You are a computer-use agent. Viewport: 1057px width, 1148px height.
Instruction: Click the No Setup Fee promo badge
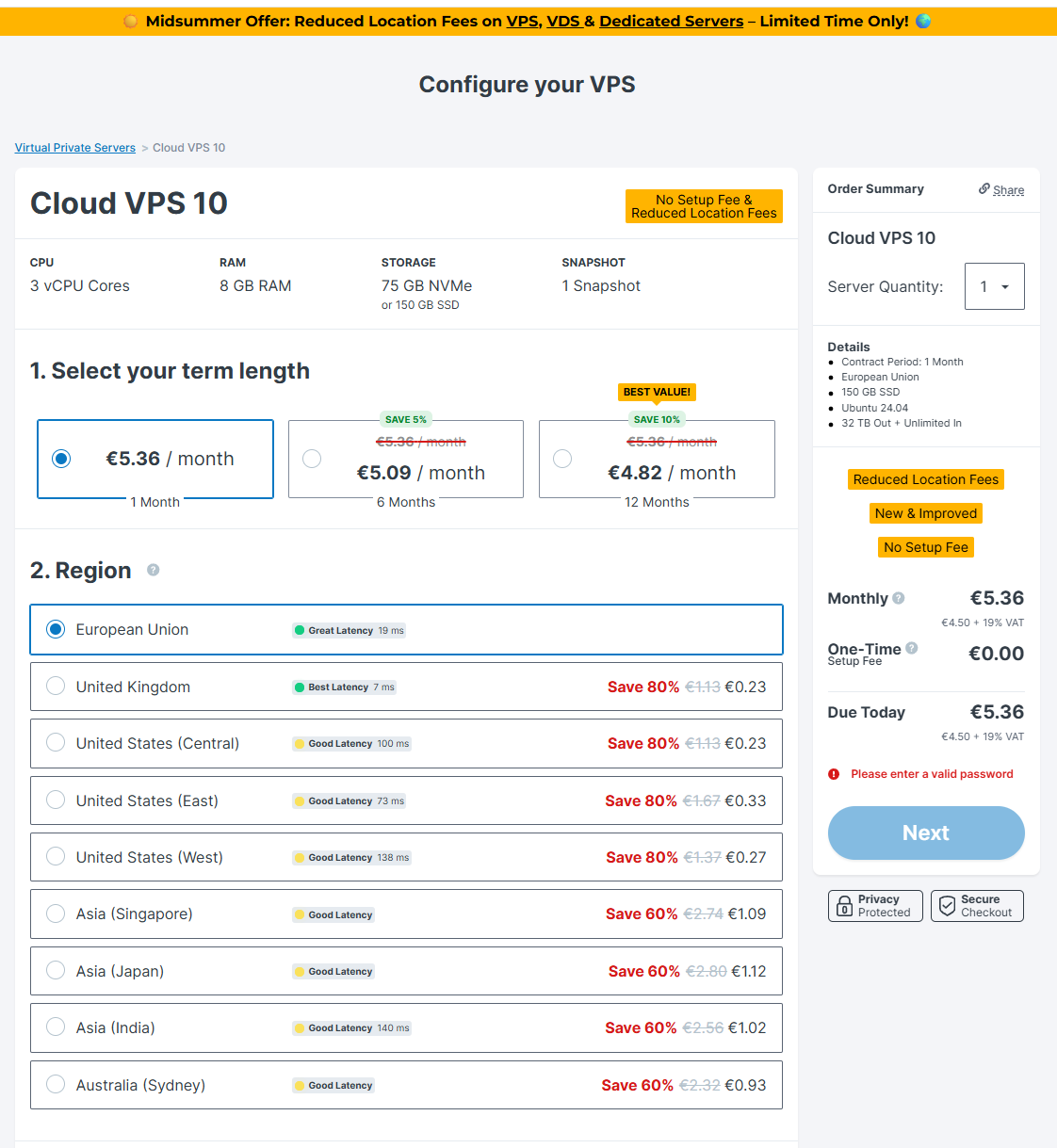pos(925,547)
